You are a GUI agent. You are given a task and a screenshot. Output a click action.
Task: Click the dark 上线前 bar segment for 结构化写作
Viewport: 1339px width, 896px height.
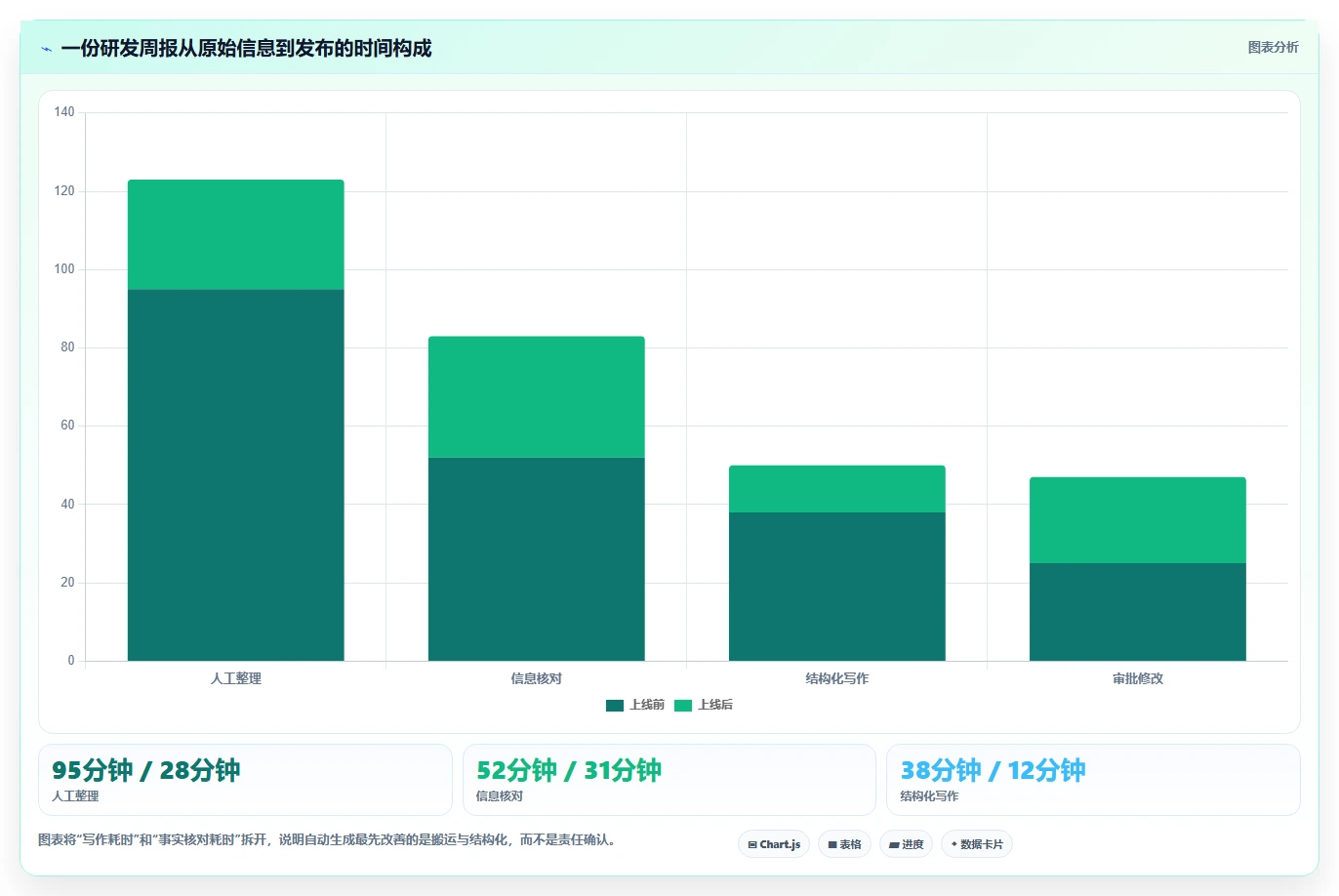point(837,587)
